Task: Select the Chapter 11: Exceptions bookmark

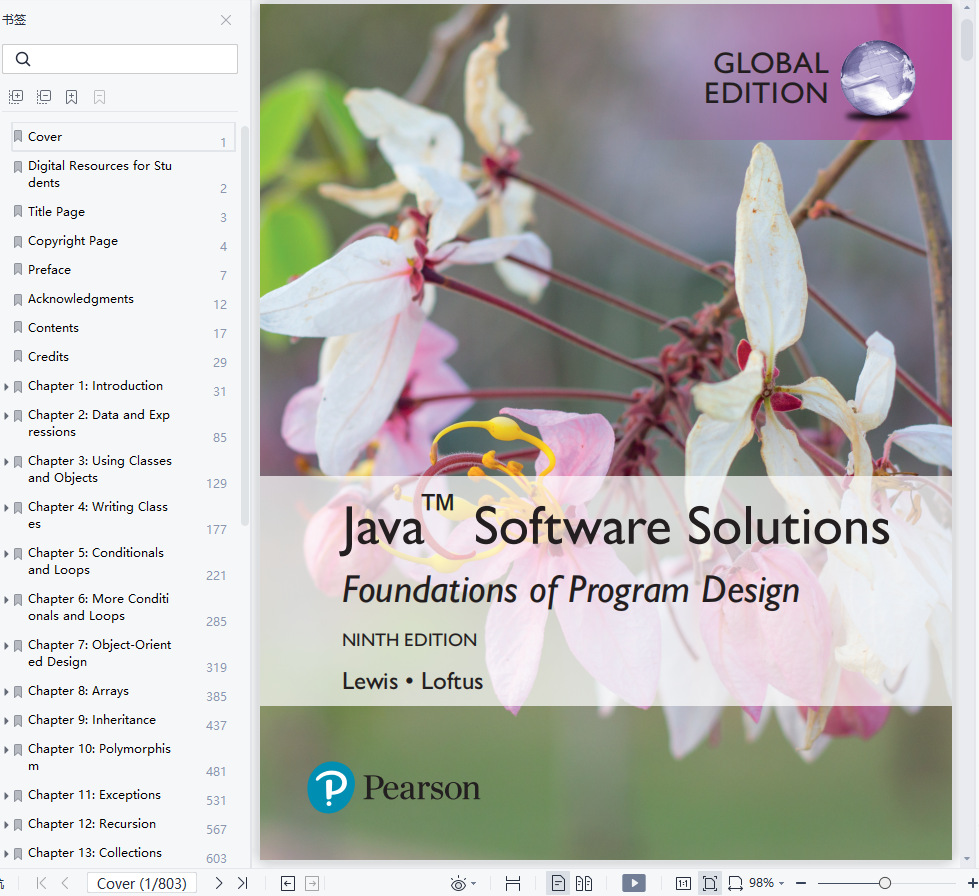Action: (x=123, y=795)
